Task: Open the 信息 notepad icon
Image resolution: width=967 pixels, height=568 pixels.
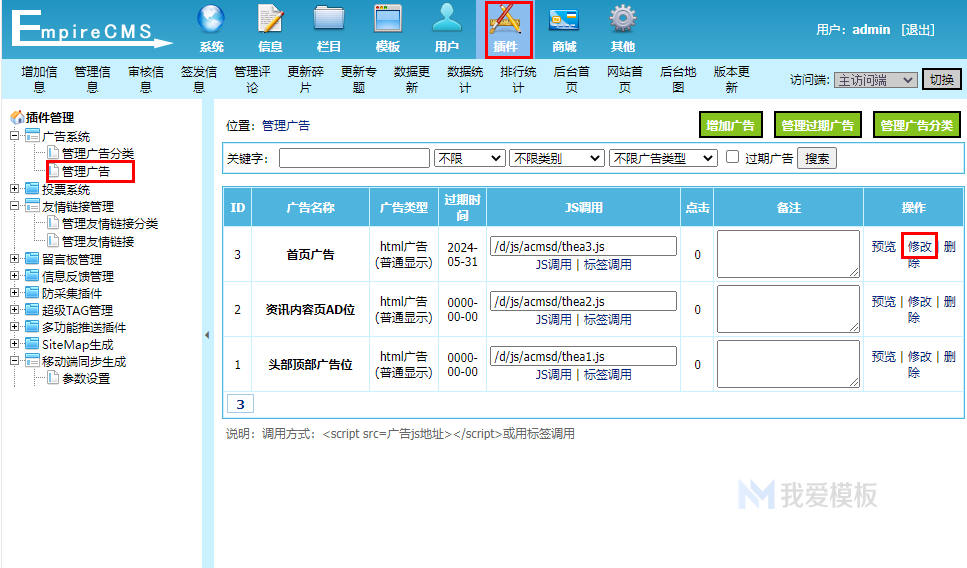Action: (270, 19)
